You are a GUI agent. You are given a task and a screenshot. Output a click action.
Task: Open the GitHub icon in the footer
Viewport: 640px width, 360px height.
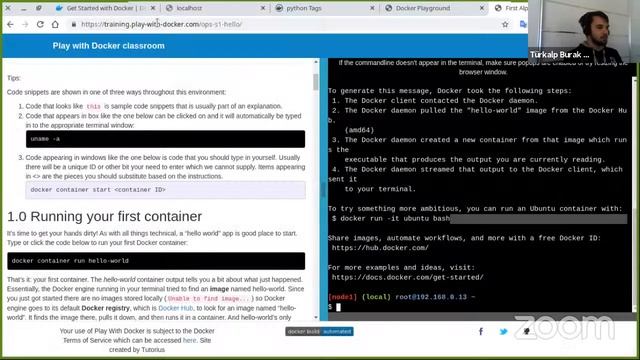tap(527, 331)
